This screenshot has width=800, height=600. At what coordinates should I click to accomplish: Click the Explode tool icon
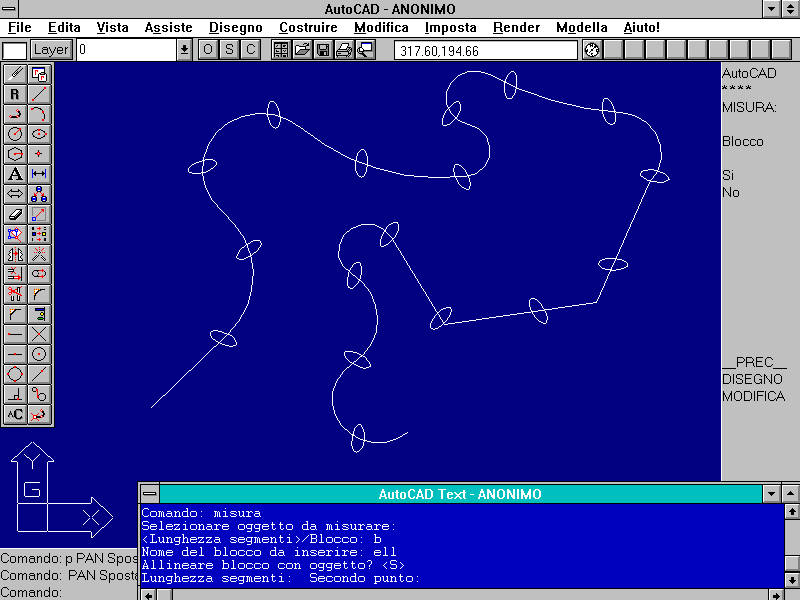[x=39, y=254]
